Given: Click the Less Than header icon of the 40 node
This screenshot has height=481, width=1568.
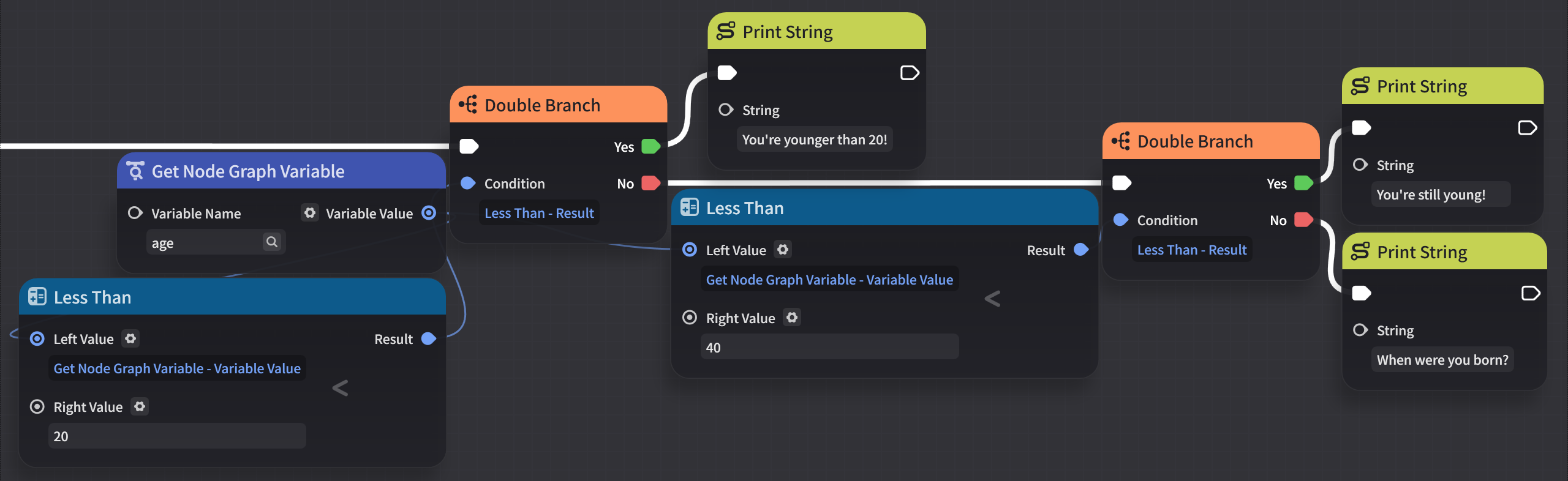Looking at the screenshot, I should tap(690, 207).
